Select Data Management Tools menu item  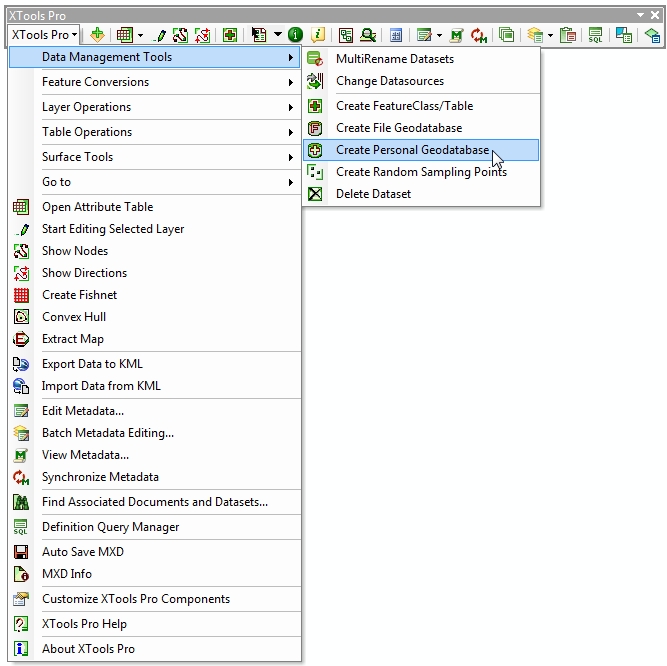pos(155,57)
